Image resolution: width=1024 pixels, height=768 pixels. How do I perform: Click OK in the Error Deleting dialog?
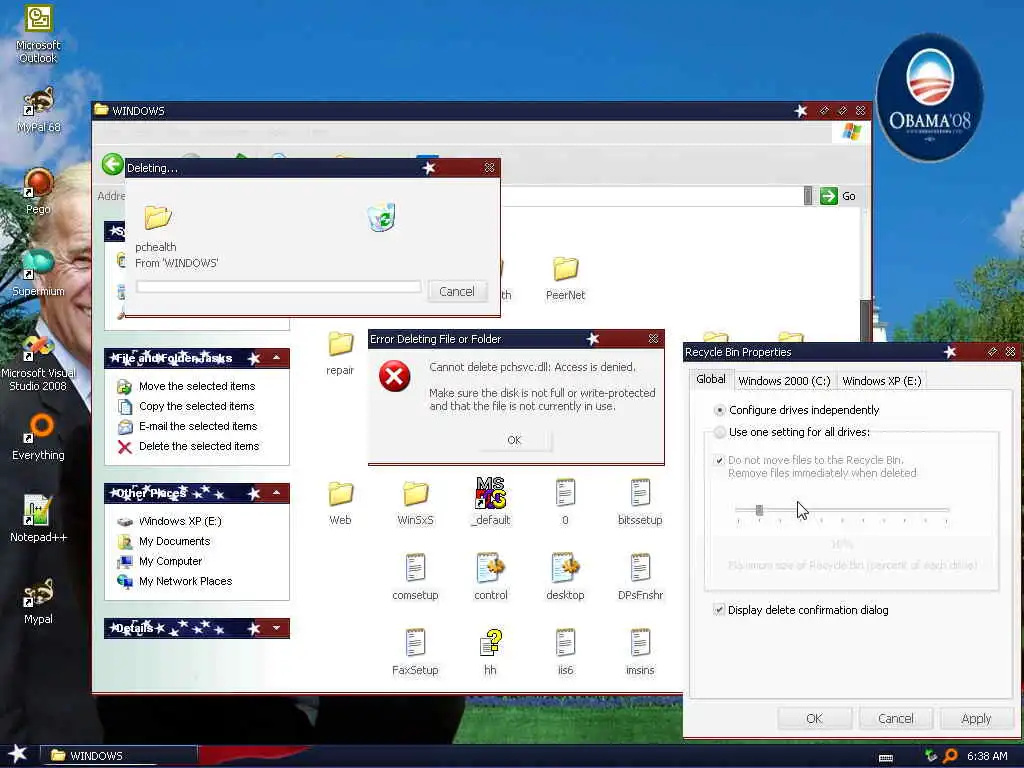tap(515, 440)
